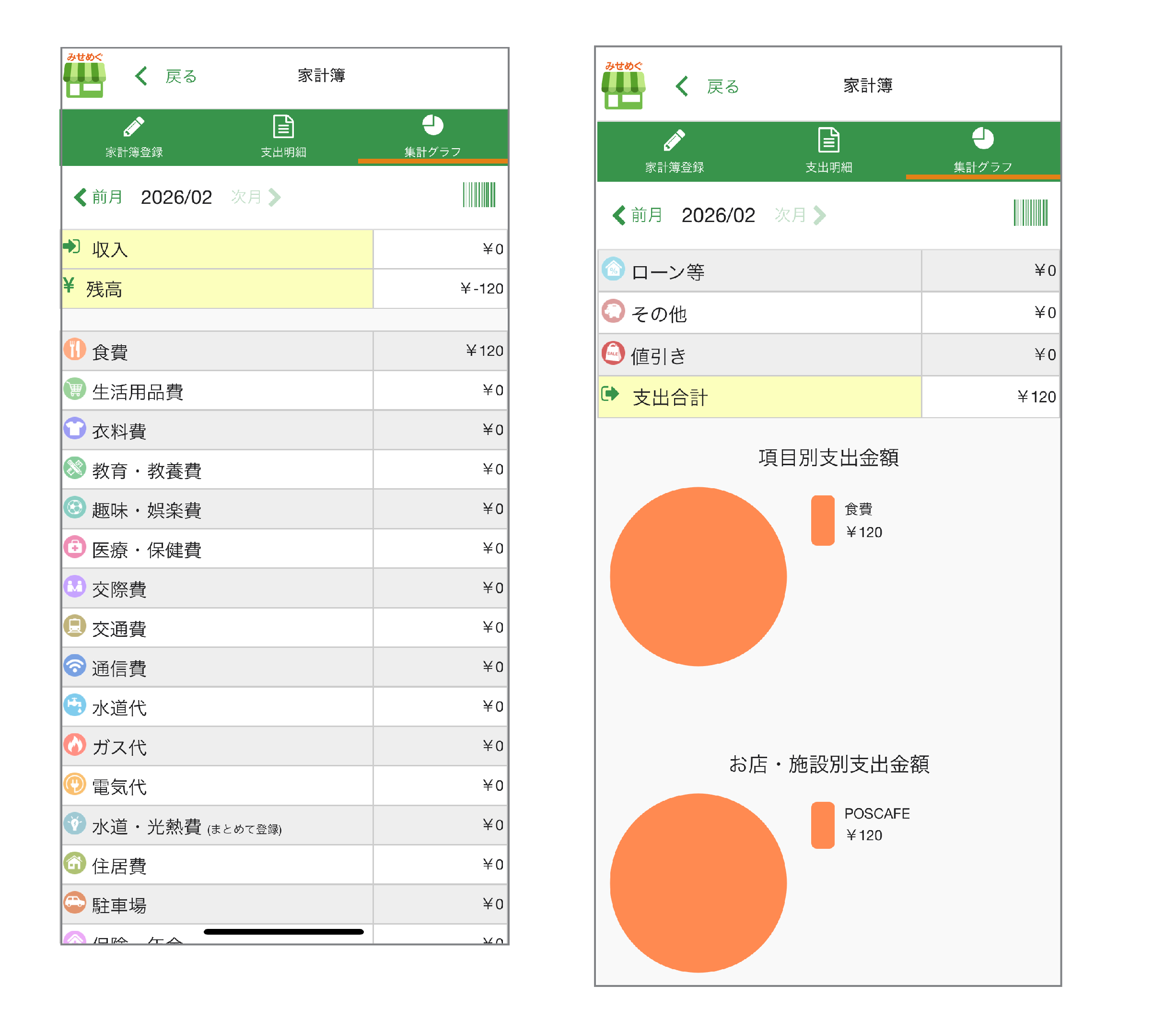Select the 電気代 plug icon
The width and height of the screenshot is (1176, 1009).
[75, 784]
